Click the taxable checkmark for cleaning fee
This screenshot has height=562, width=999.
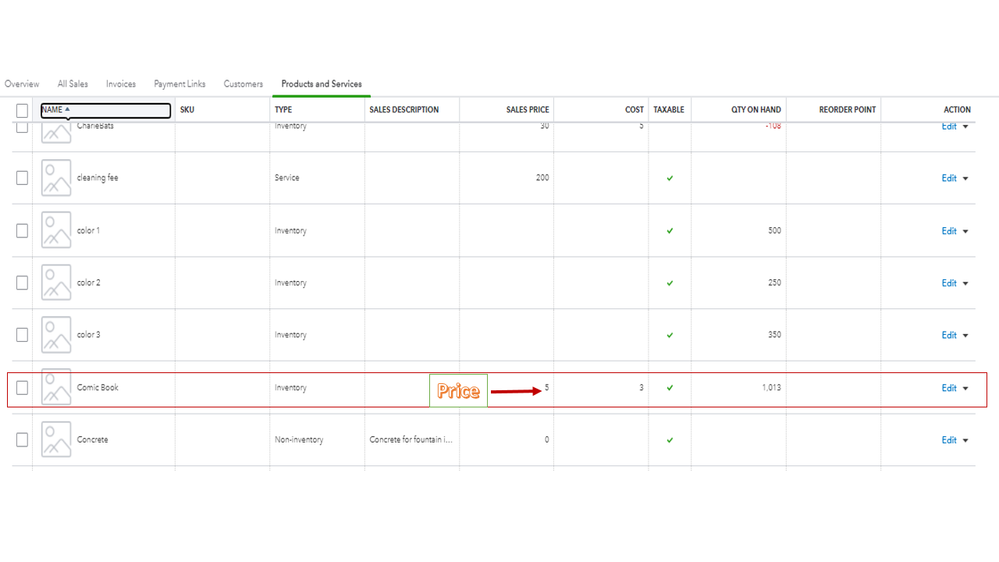coord(670,178)
